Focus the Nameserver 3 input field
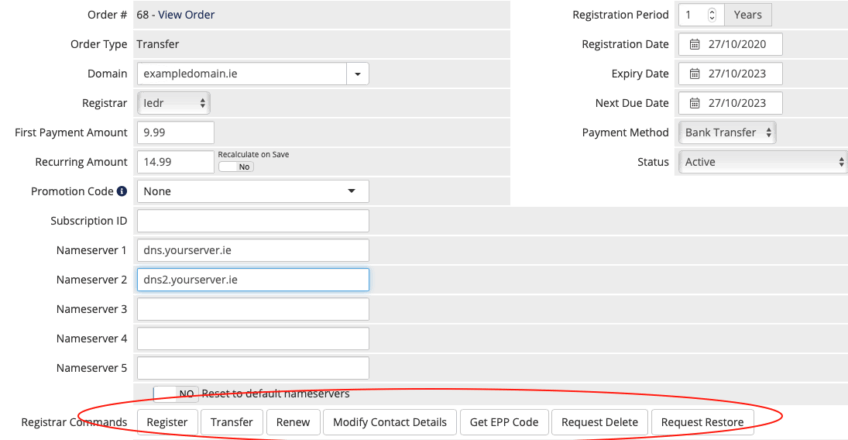 tap(253, 309)
